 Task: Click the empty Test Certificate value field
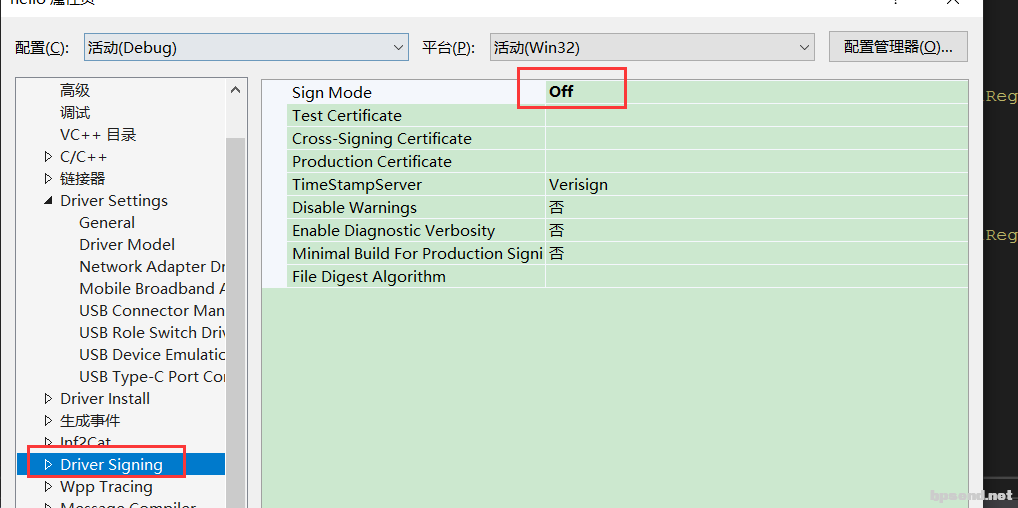(756, 116)
